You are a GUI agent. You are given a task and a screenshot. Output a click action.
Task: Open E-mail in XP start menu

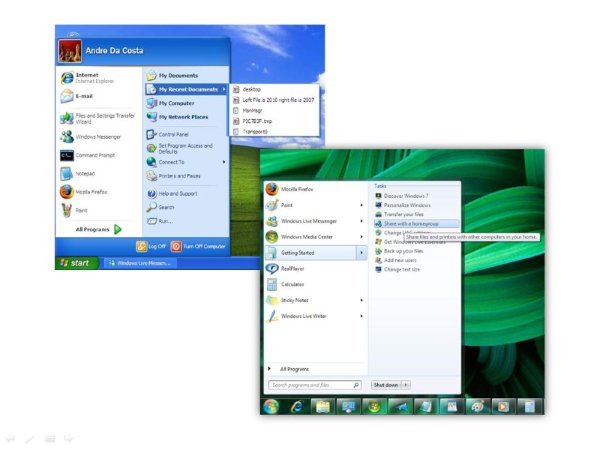point(77,96)
